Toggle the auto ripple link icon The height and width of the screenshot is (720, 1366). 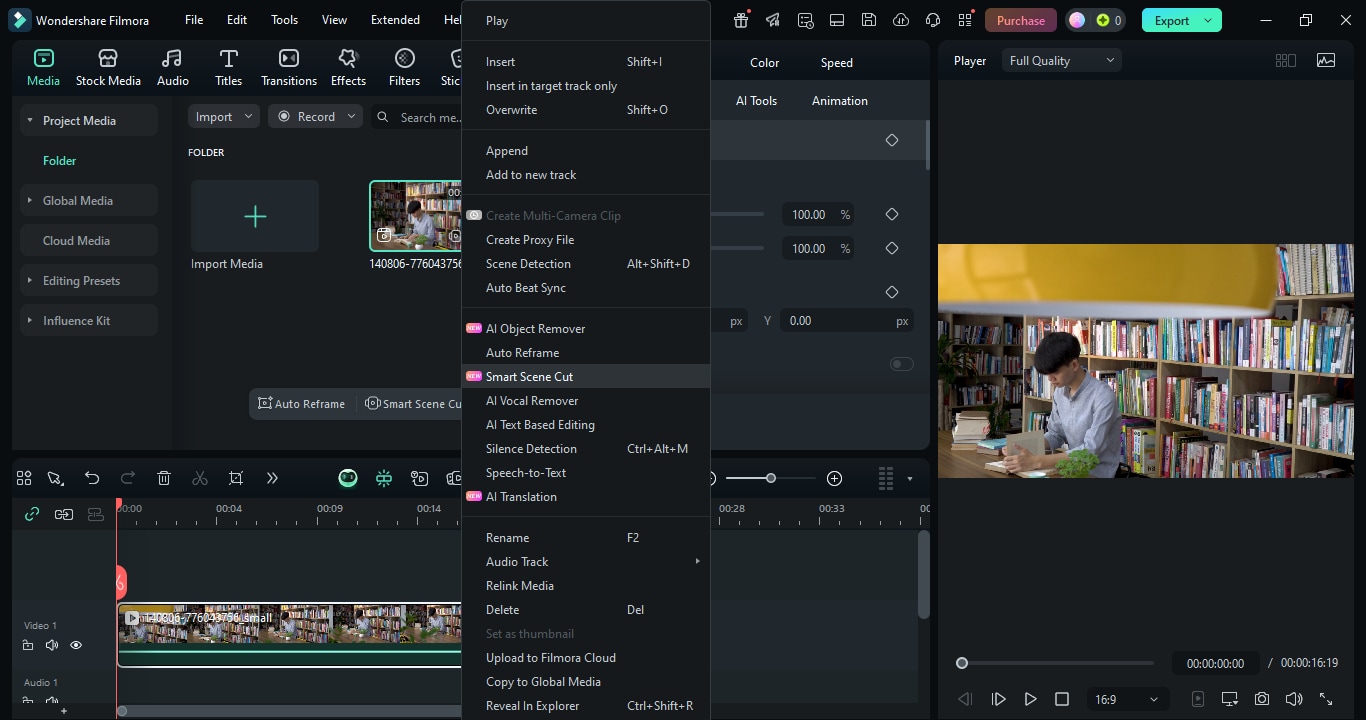click(32, 514)
